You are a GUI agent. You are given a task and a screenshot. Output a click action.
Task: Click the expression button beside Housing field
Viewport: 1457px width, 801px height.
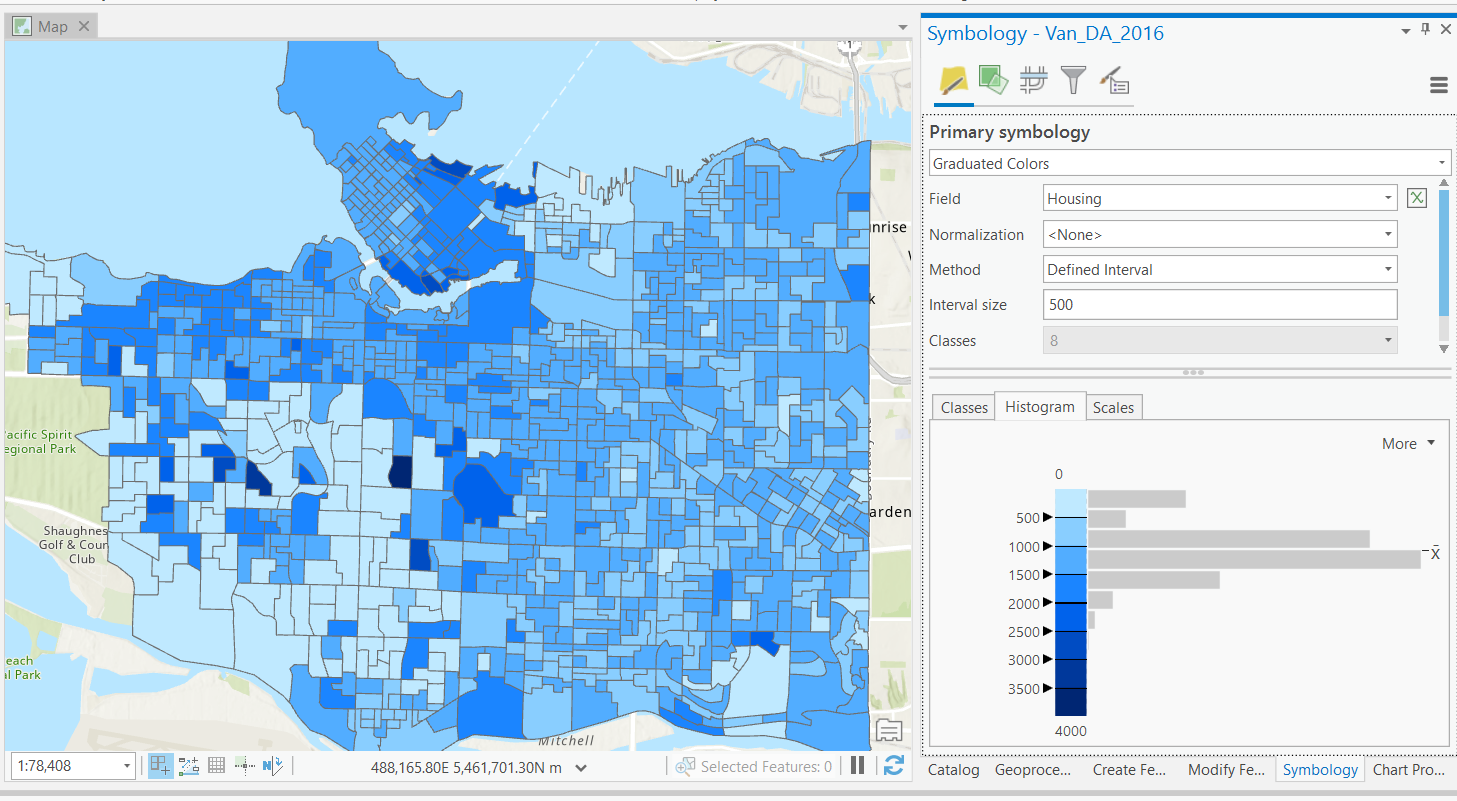1416,198
